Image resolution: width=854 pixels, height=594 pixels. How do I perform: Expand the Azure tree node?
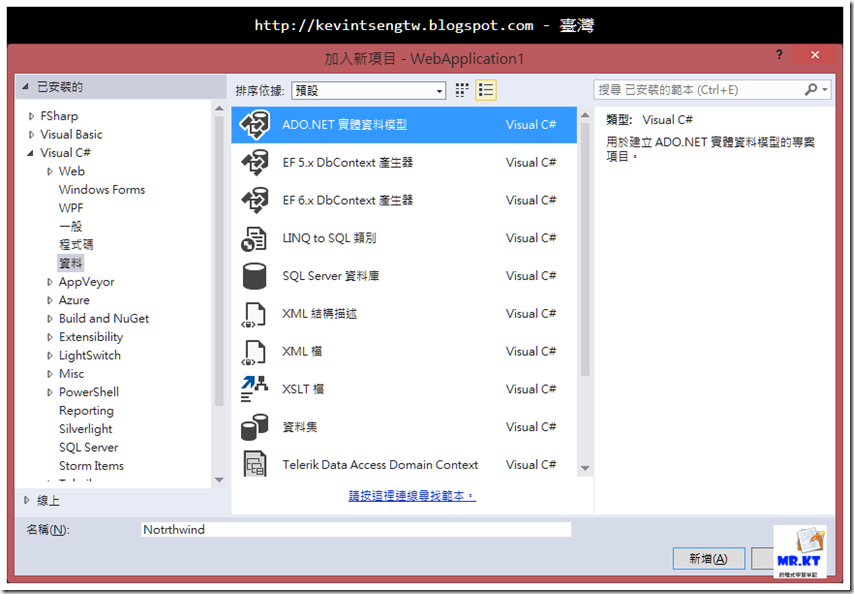coord(50,301)
